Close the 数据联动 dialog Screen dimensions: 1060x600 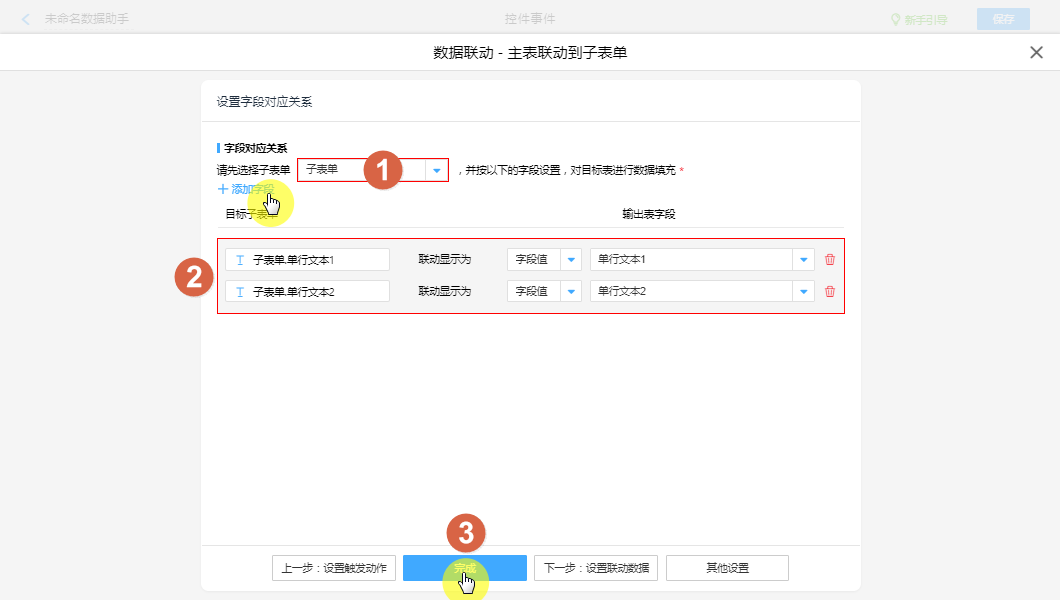[1036, 53]
